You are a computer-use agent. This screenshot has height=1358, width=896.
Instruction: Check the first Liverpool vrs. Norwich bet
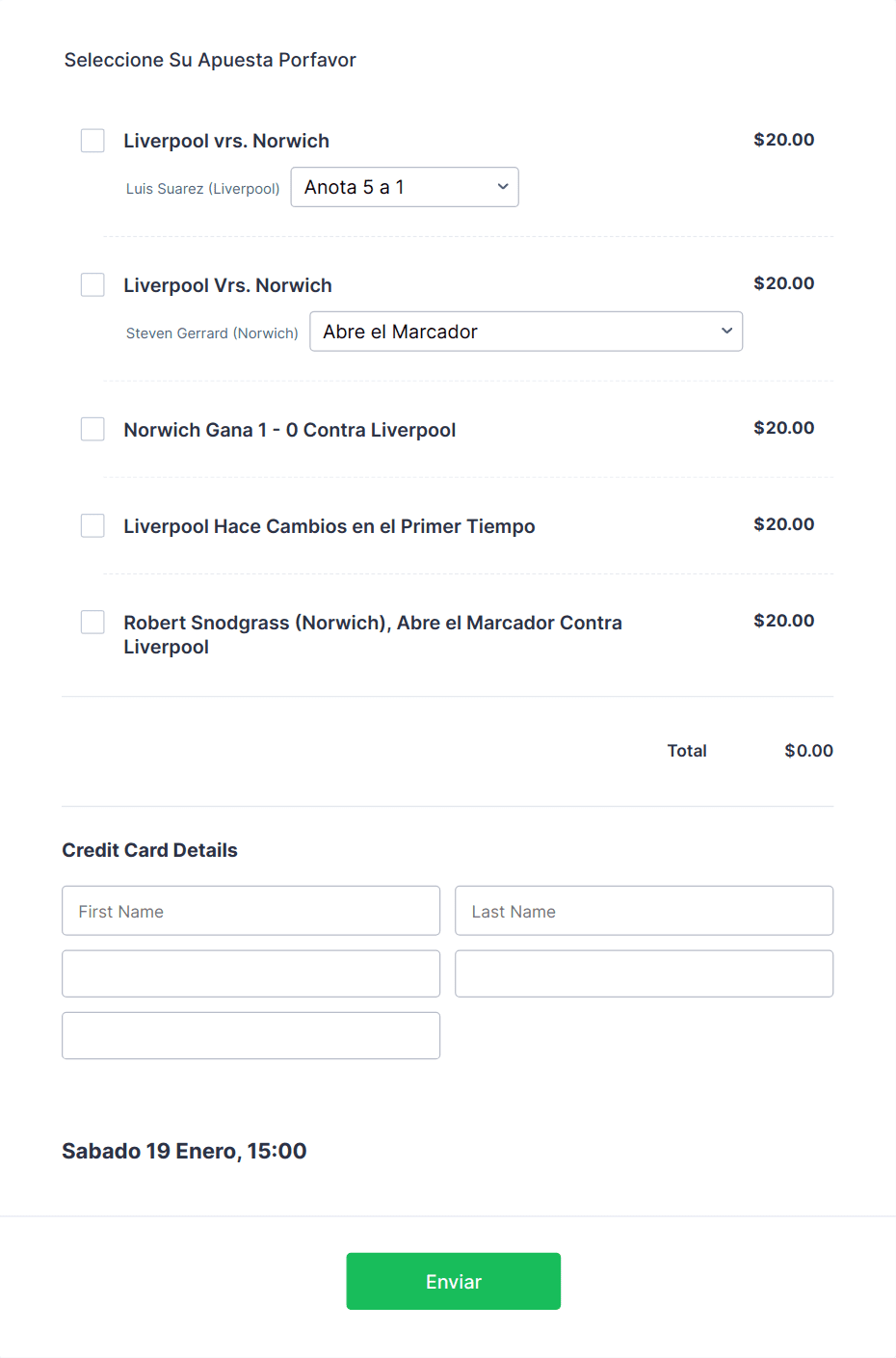point(92,141)
